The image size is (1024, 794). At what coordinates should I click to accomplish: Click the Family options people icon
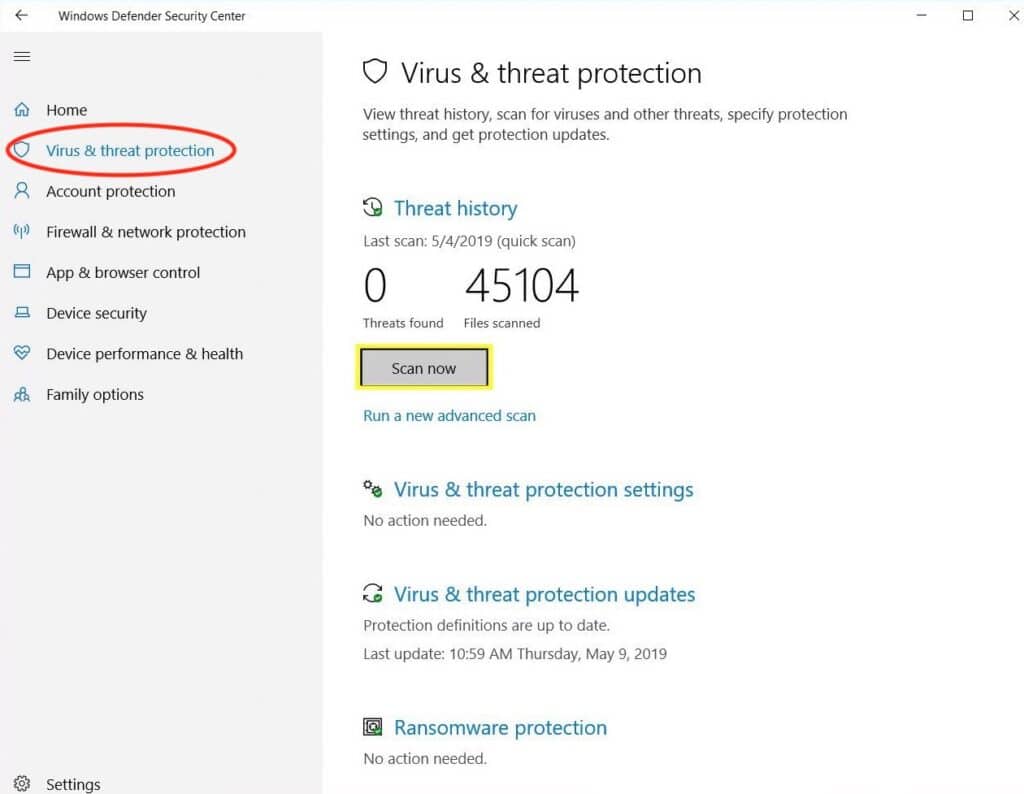tap(22, 395)
